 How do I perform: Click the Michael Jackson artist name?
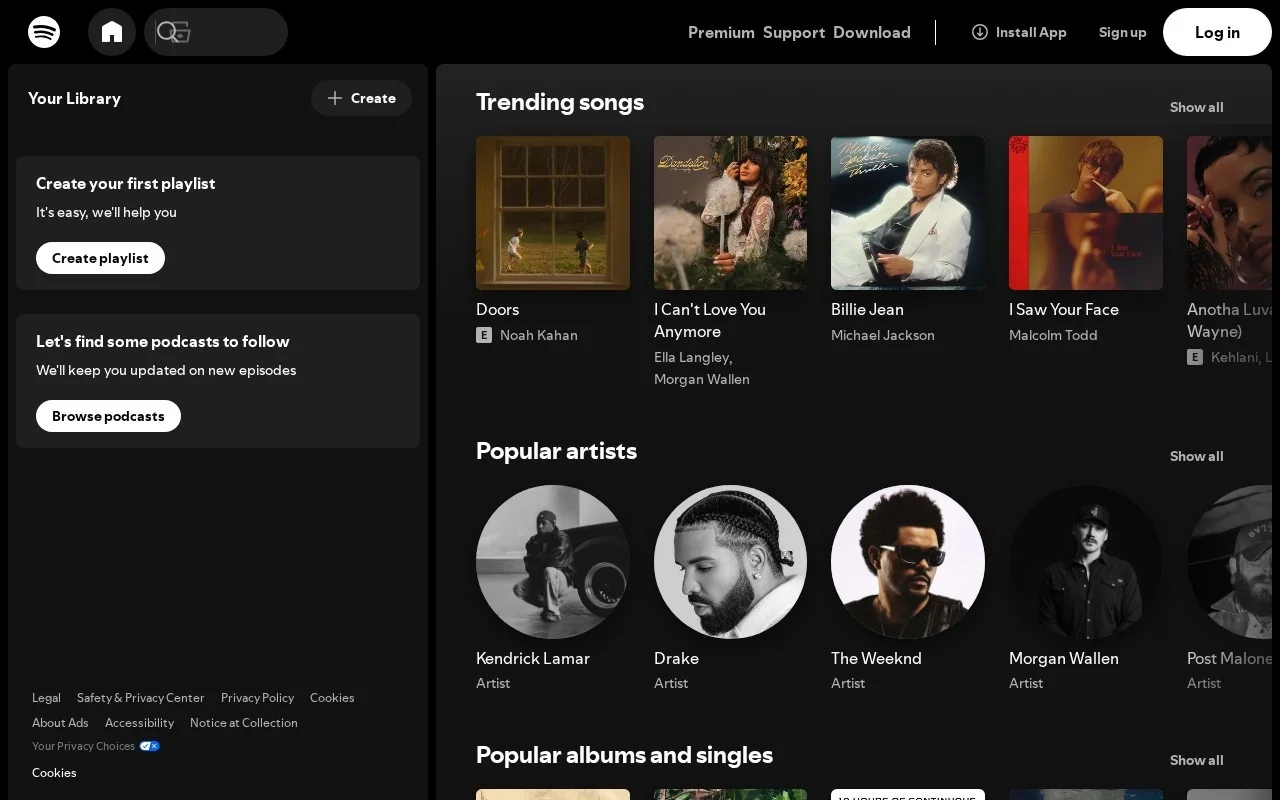tap(883, 335)
